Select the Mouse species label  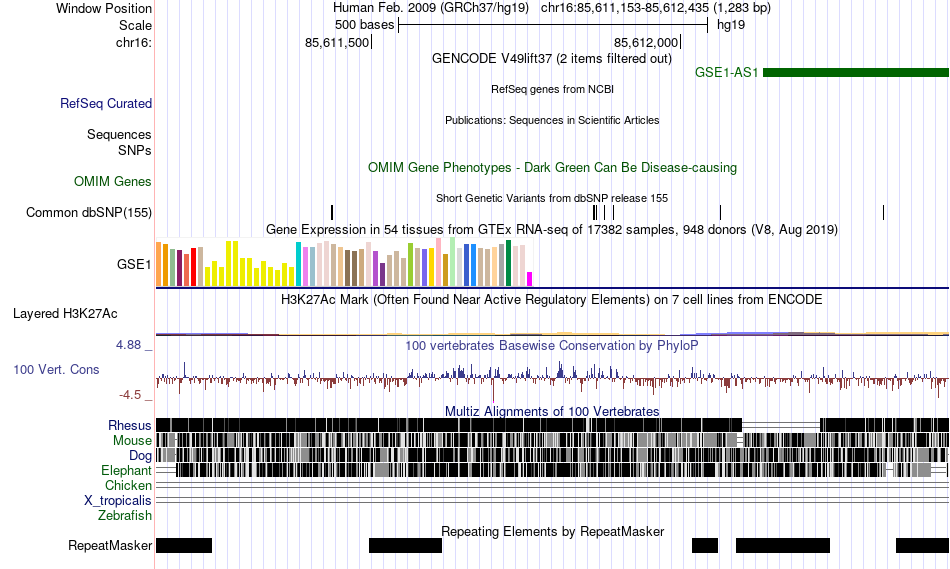point(132,441)
